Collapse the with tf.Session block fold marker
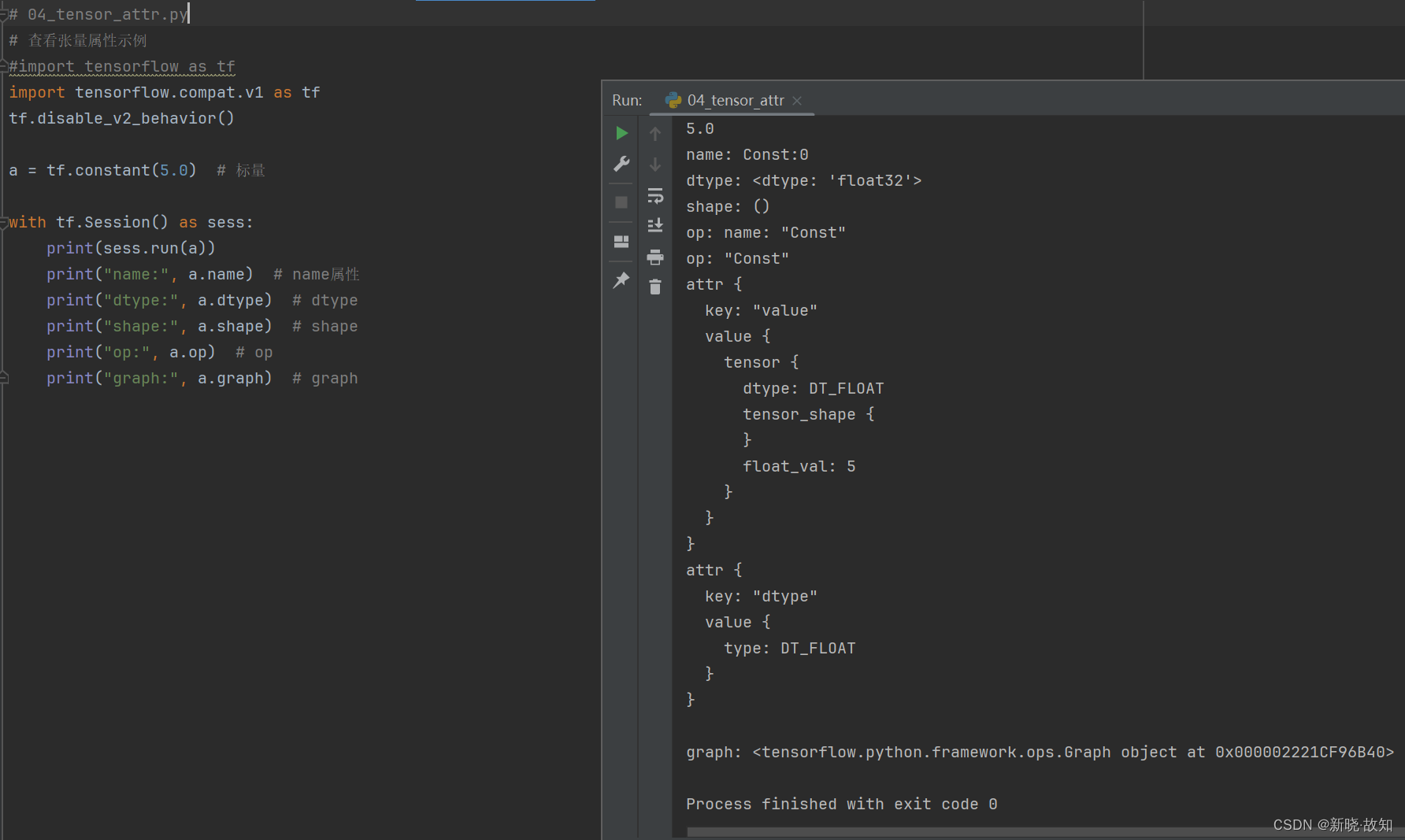 point(4,223)
